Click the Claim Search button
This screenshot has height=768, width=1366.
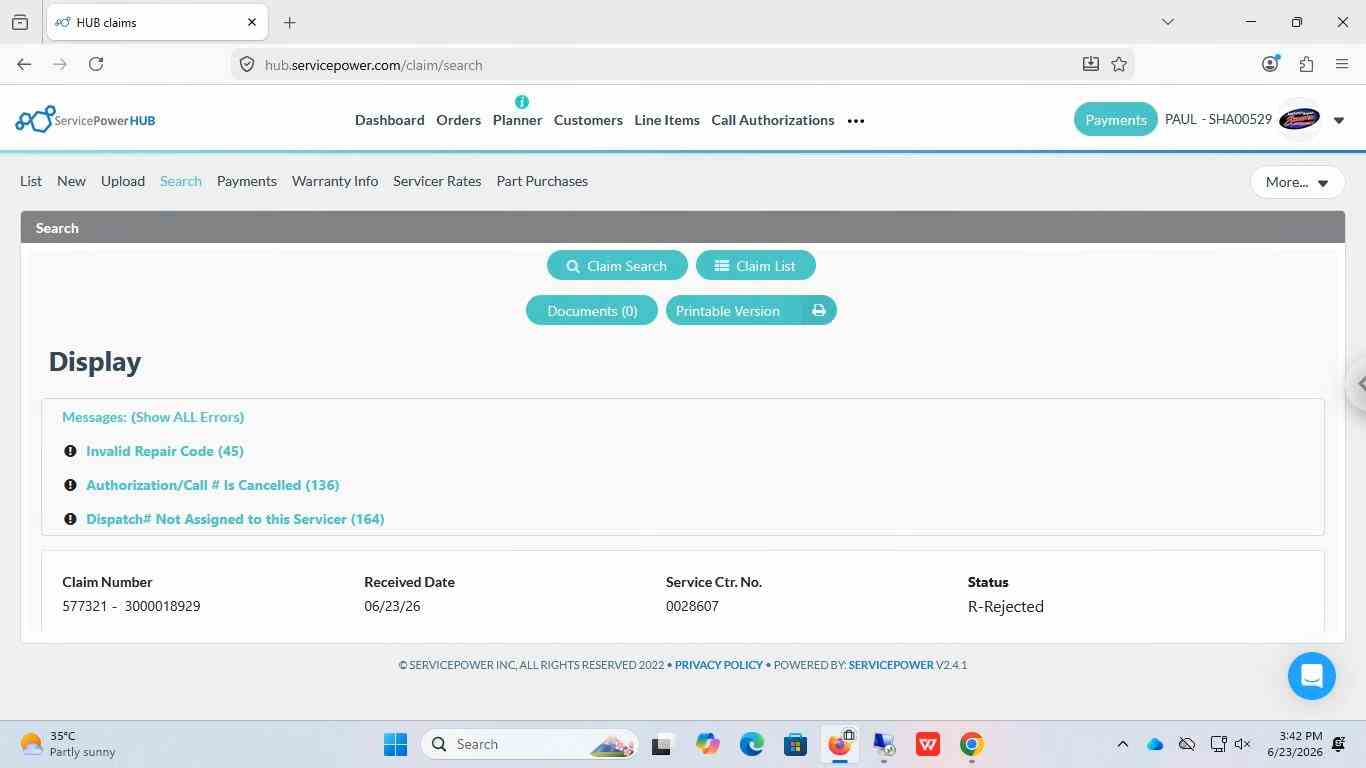point(617,266)
